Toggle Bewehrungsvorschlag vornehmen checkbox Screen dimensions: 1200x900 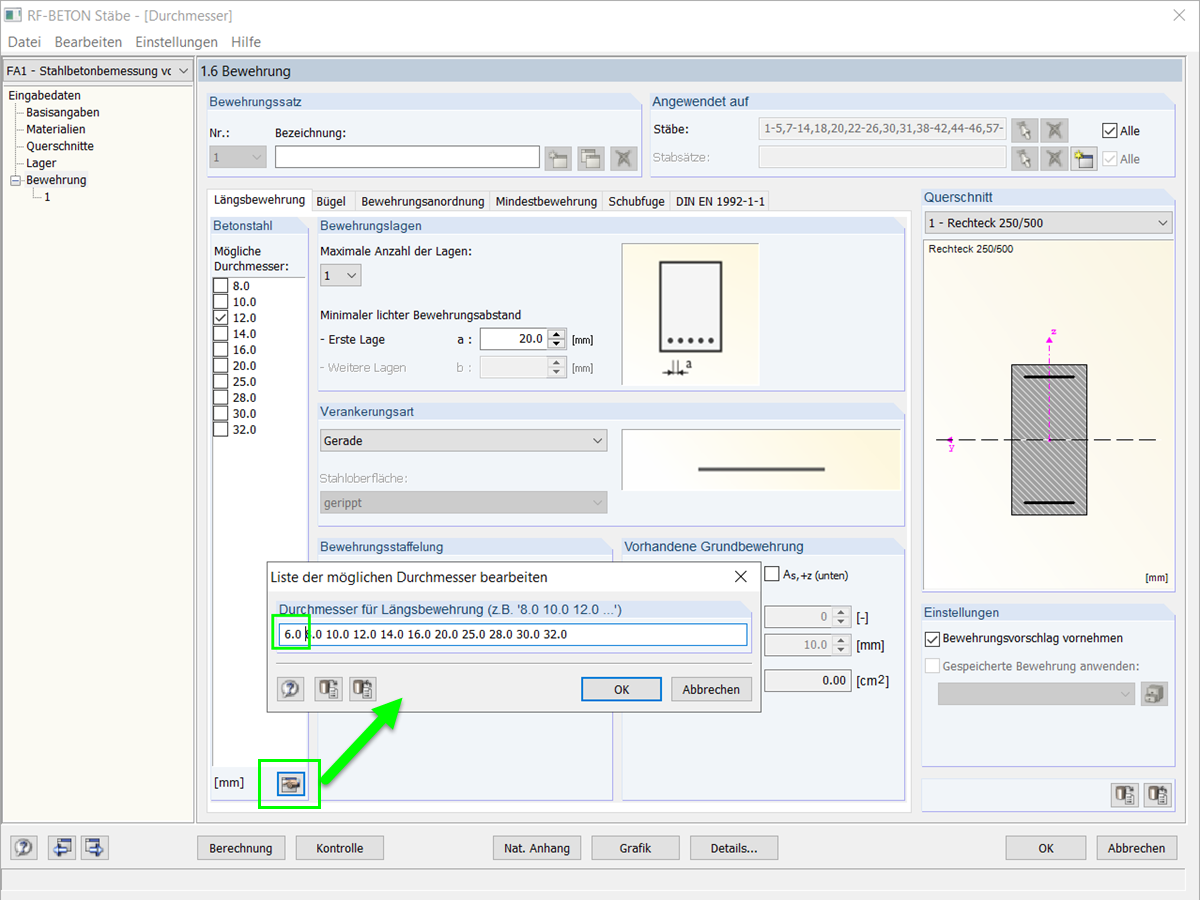coord(933,638)
